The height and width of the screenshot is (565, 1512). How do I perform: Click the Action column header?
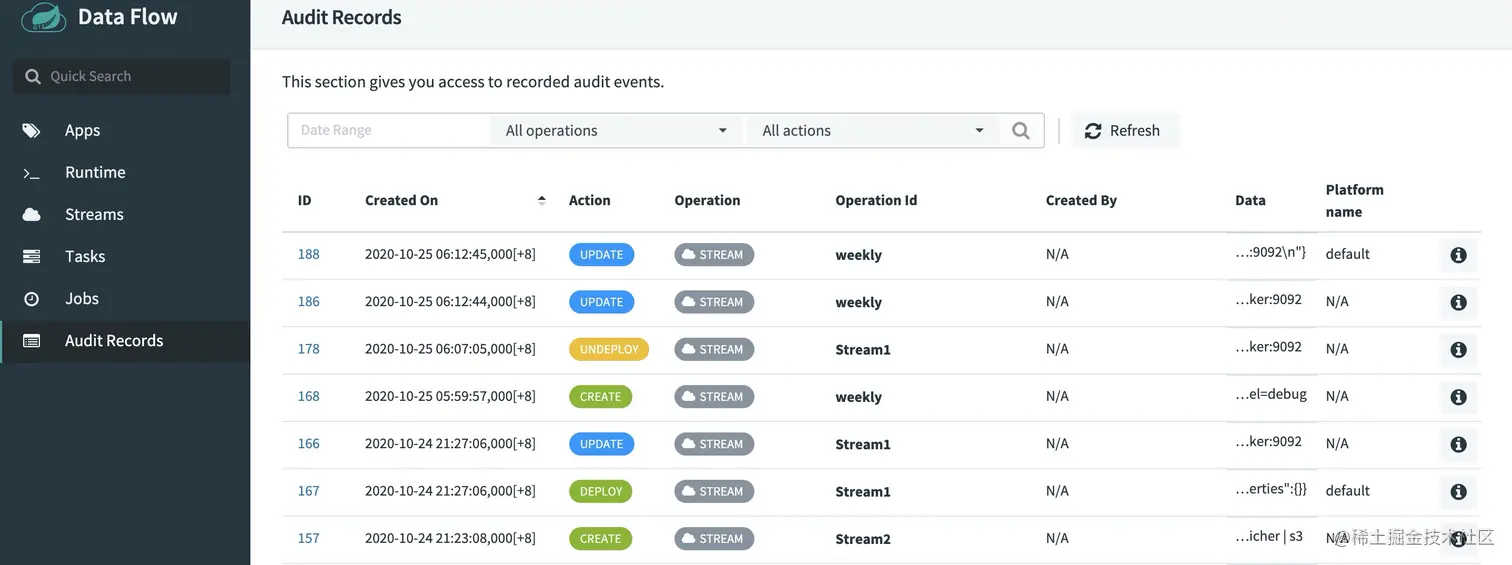(x=590, y=200)
